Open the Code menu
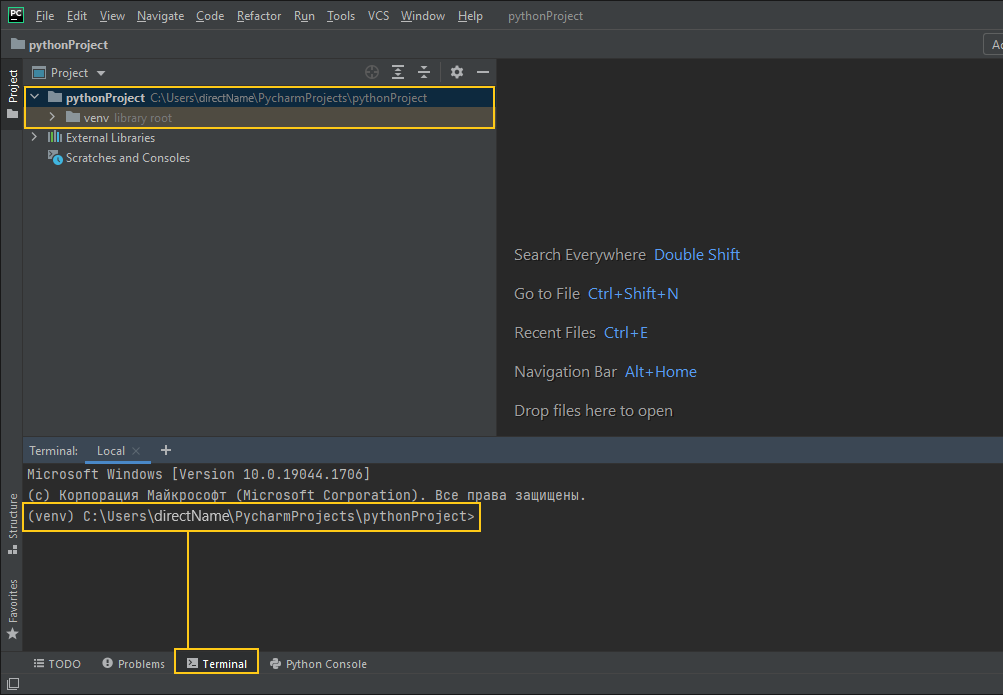Viewport: 1003px width, 695px height. pyautogui.click(x=210, y=16)
